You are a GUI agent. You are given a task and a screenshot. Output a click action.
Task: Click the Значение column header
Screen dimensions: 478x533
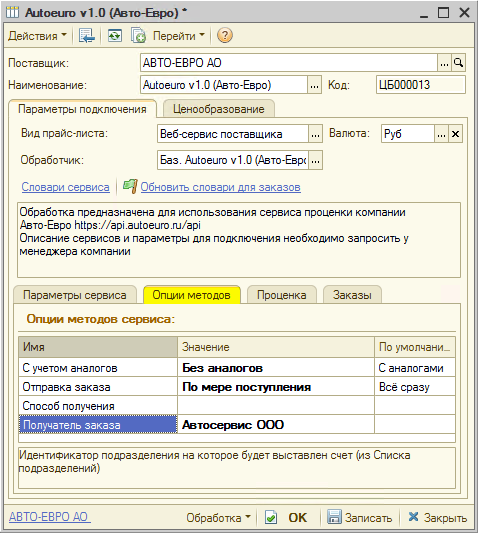276,347
